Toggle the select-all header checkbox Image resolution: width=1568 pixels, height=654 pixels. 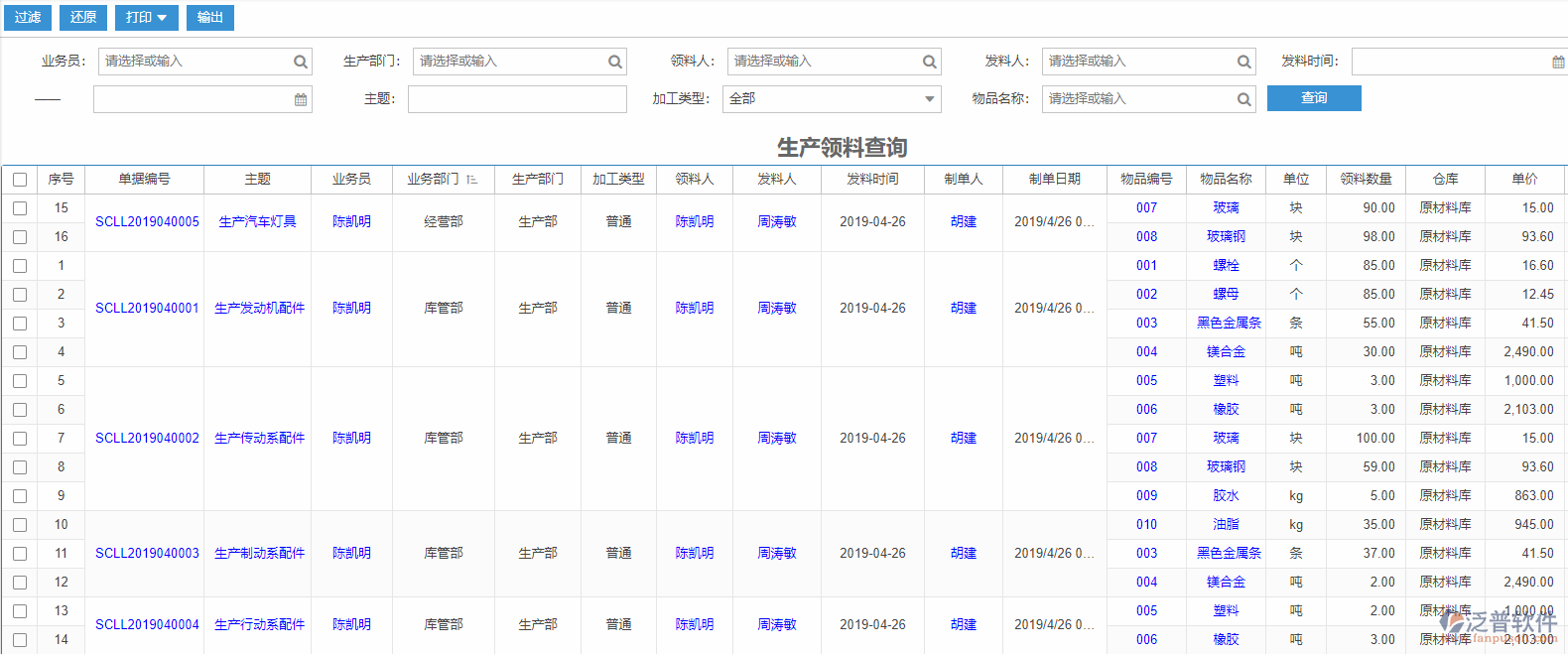[x=20, y=180]
